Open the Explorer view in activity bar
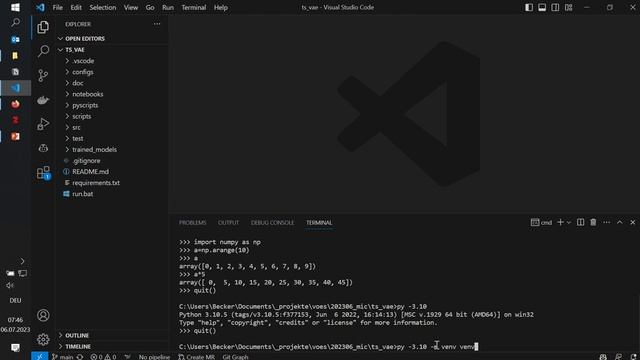The height and width of the screenshot is (360, 640). [x=43, y=27]
